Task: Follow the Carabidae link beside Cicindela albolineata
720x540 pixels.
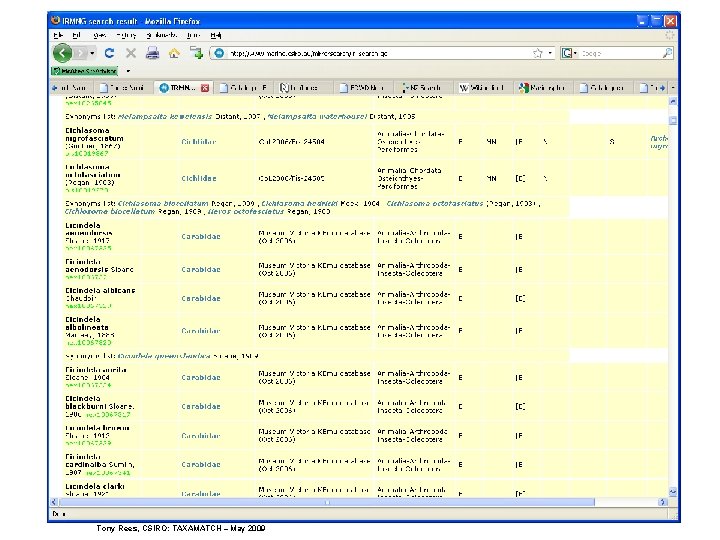Action: point(201,330)
